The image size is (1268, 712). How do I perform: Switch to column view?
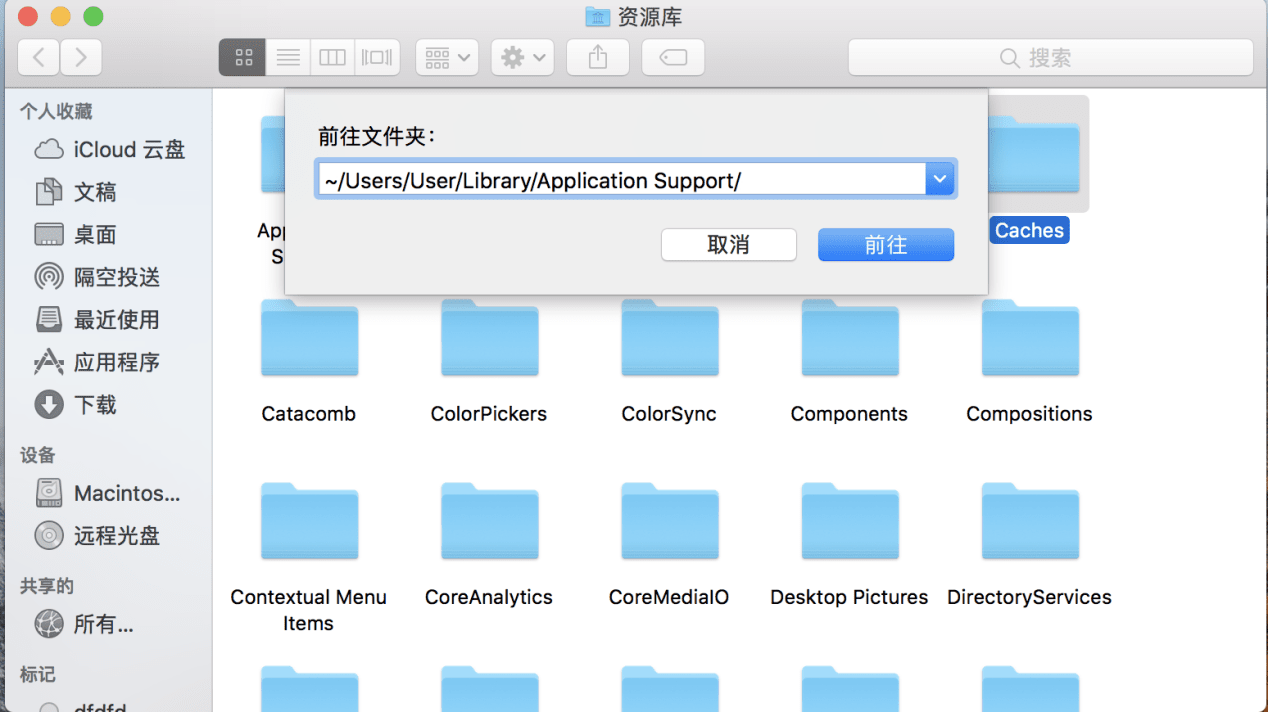[x=332, y=58]
